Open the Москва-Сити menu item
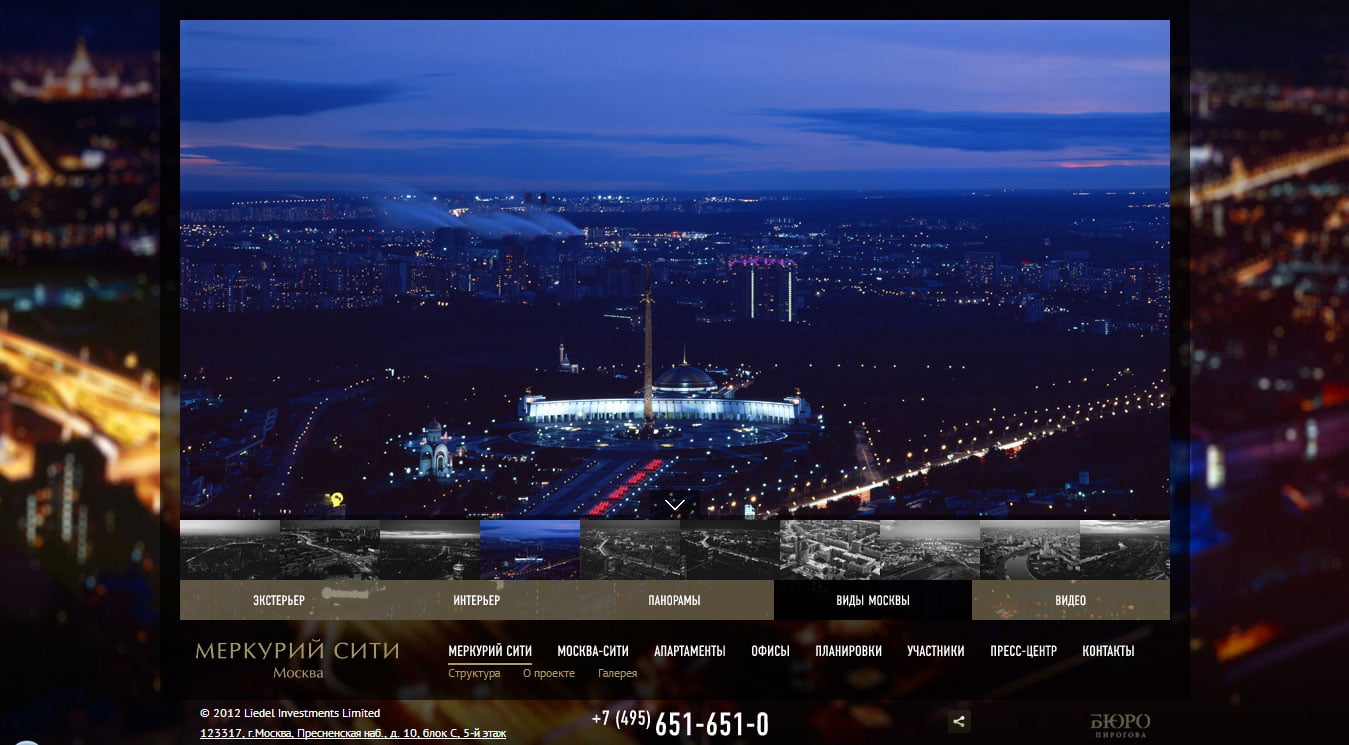Viewport: 1349px width, 745px height. pos(593,651)
